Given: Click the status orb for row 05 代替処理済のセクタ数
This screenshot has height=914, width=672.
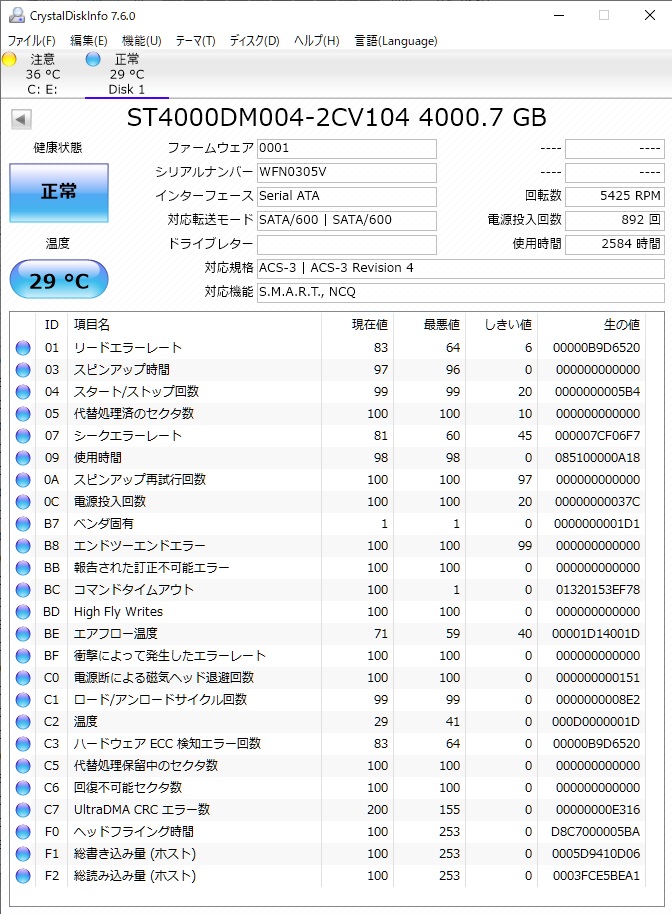Looking at the screenshot, I should (23, 414).
